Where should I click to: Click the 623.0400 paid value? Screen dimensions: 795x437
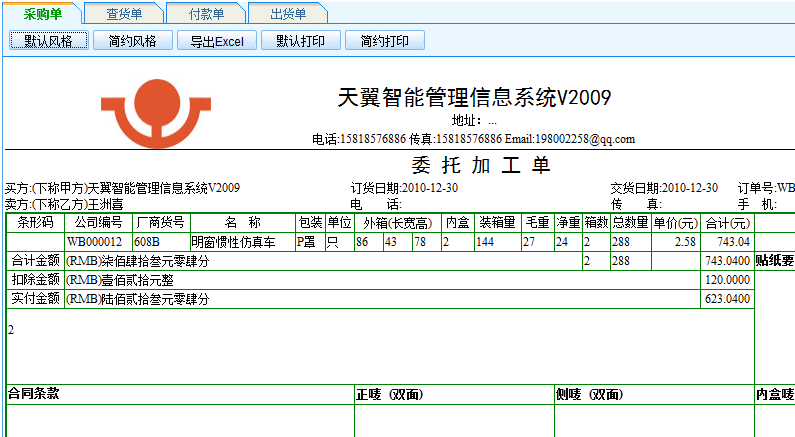click(728, 299)
